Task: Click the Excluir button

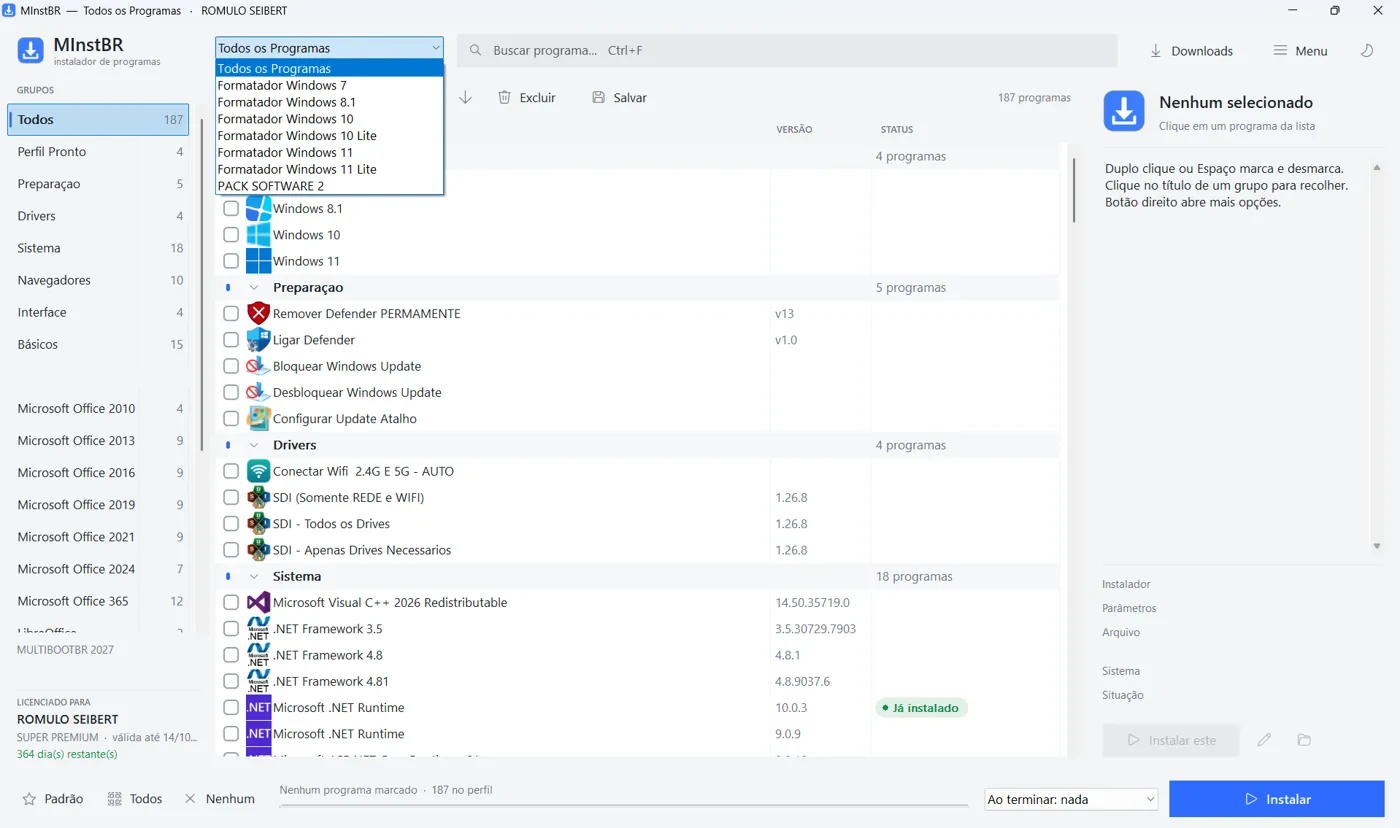Action: click(x=526, y=98)
